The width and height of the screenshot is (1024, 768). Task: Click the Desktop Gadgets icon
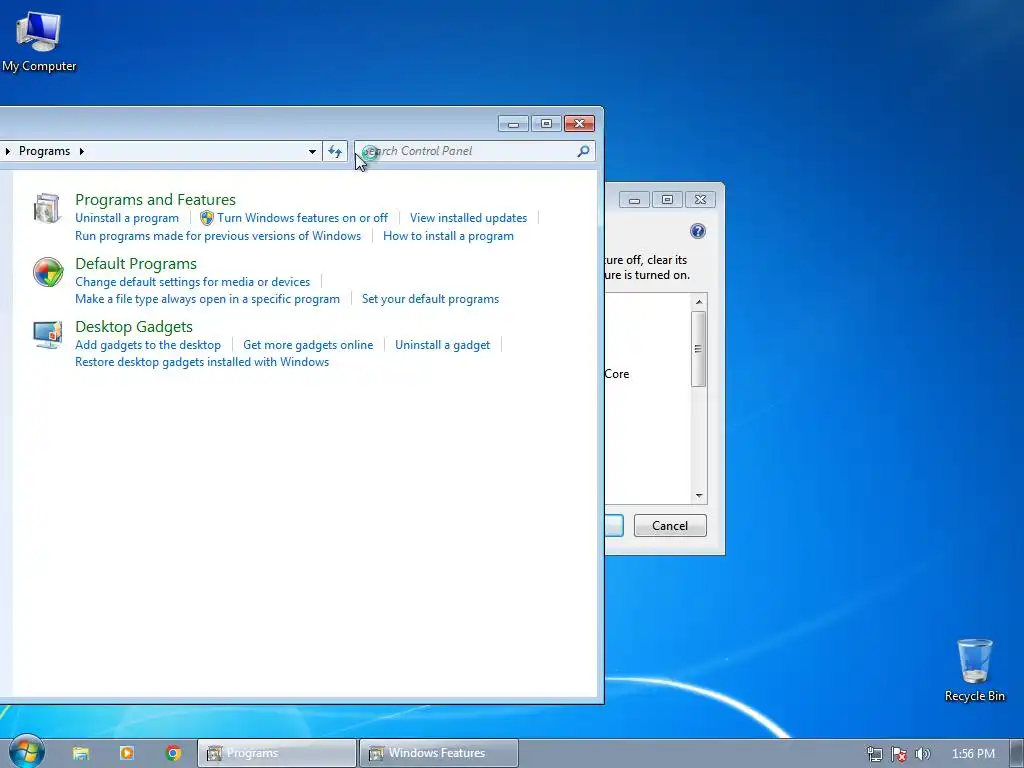point(48,335)
